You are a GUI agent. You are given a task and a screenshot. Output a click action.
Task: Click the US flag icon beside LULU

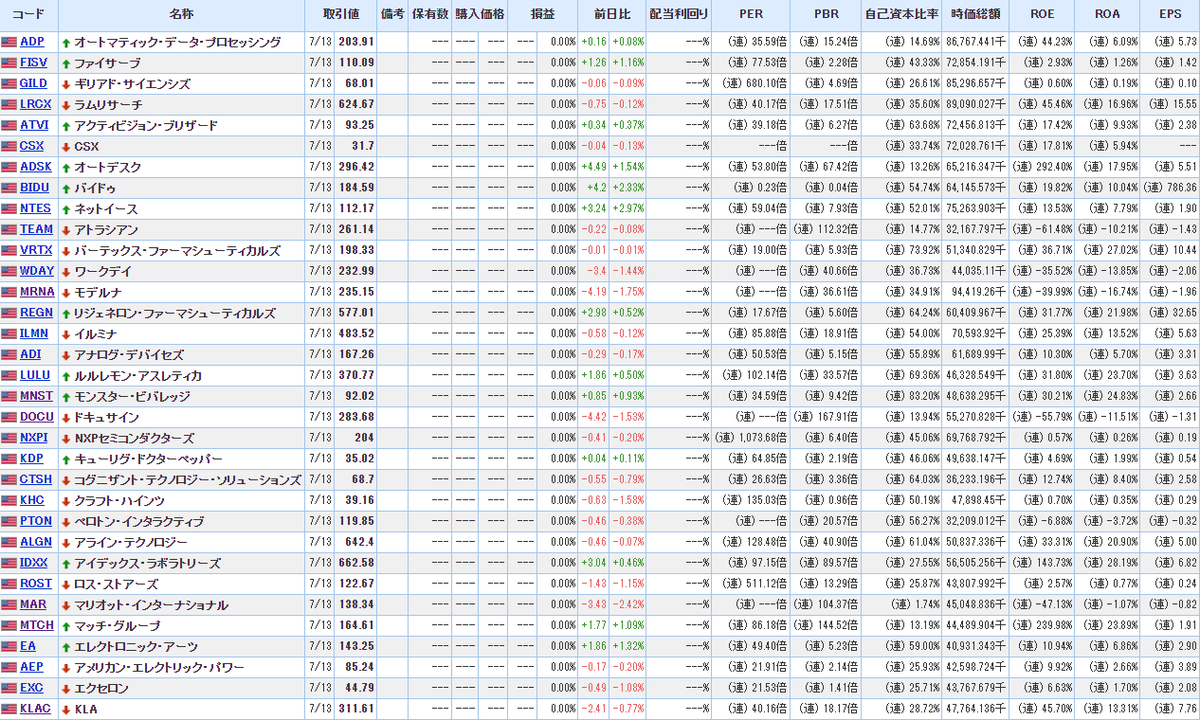click(10, 376)
